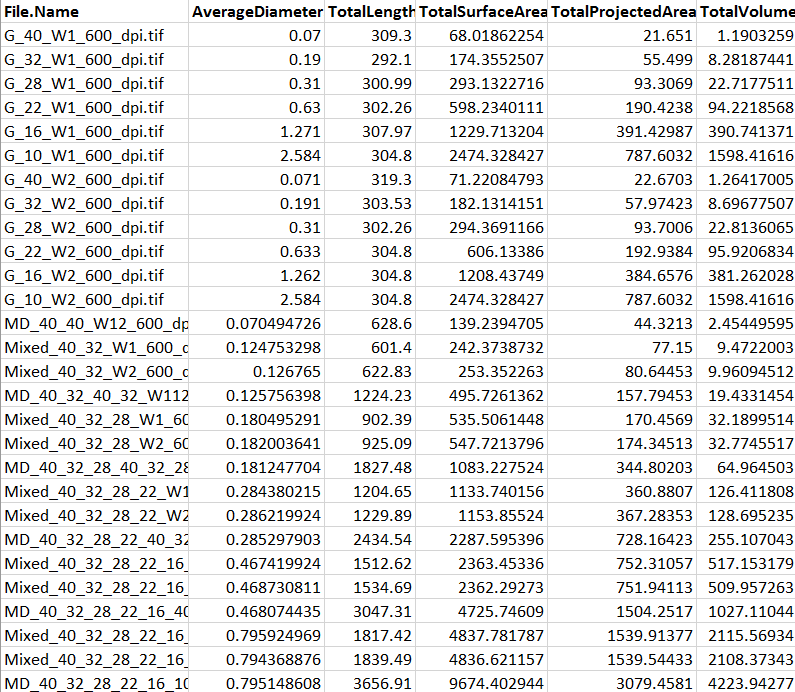Click projected area value 21.651
This screenshot has height=692, width=795.
tap(622, 35)
